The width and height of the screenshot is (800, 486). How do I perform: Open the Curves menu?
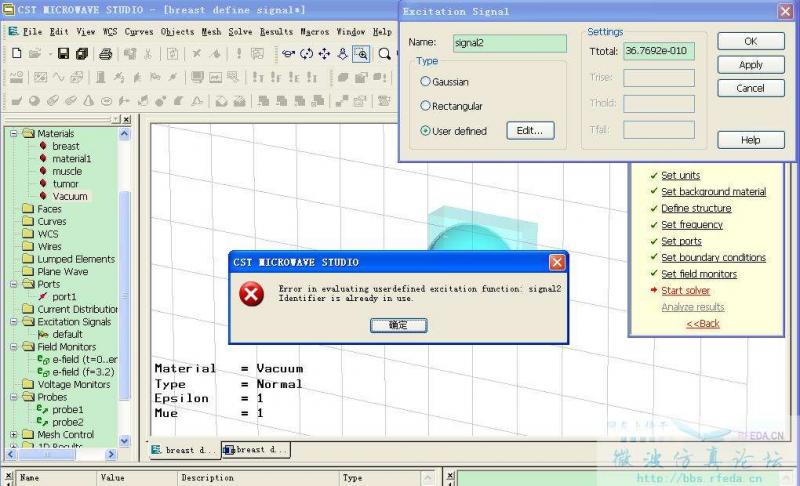(x=139, y=32)
